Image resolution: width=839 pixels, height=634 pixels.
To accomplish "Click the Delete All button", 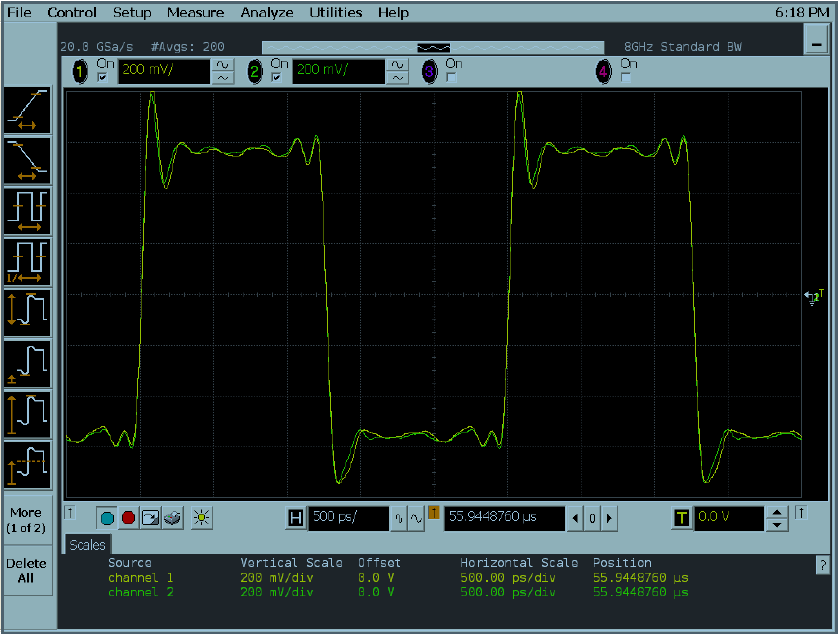I will [26, 571].
